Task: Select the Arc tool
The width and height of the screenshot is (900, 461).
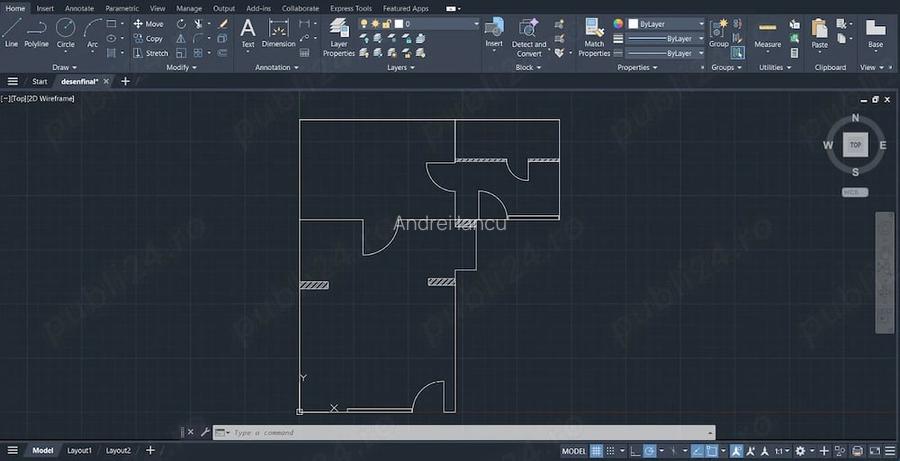Action: pyautogui.click(x=92, y=34)
